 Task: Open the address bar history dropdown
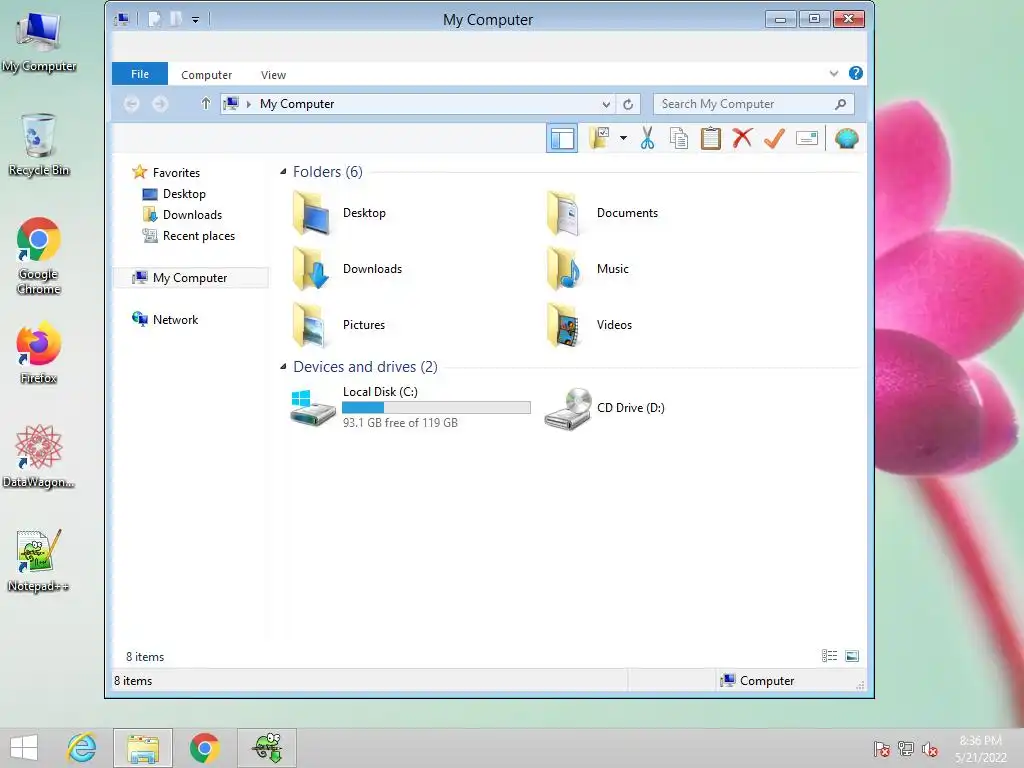[606, 104]
